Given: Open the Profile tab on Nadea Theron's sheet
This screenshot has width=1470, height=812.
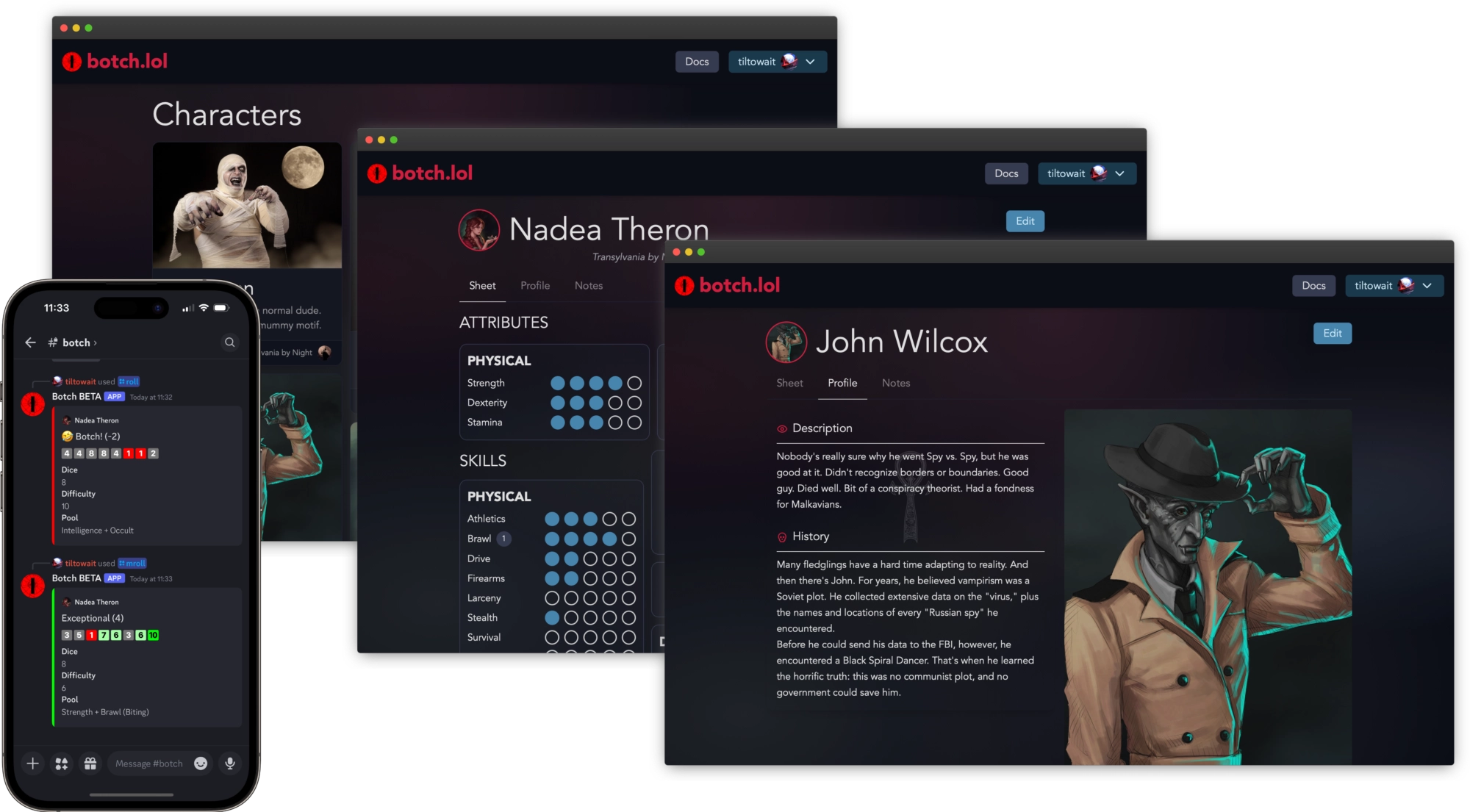Looking at the screenshot, I should [534, 285].
